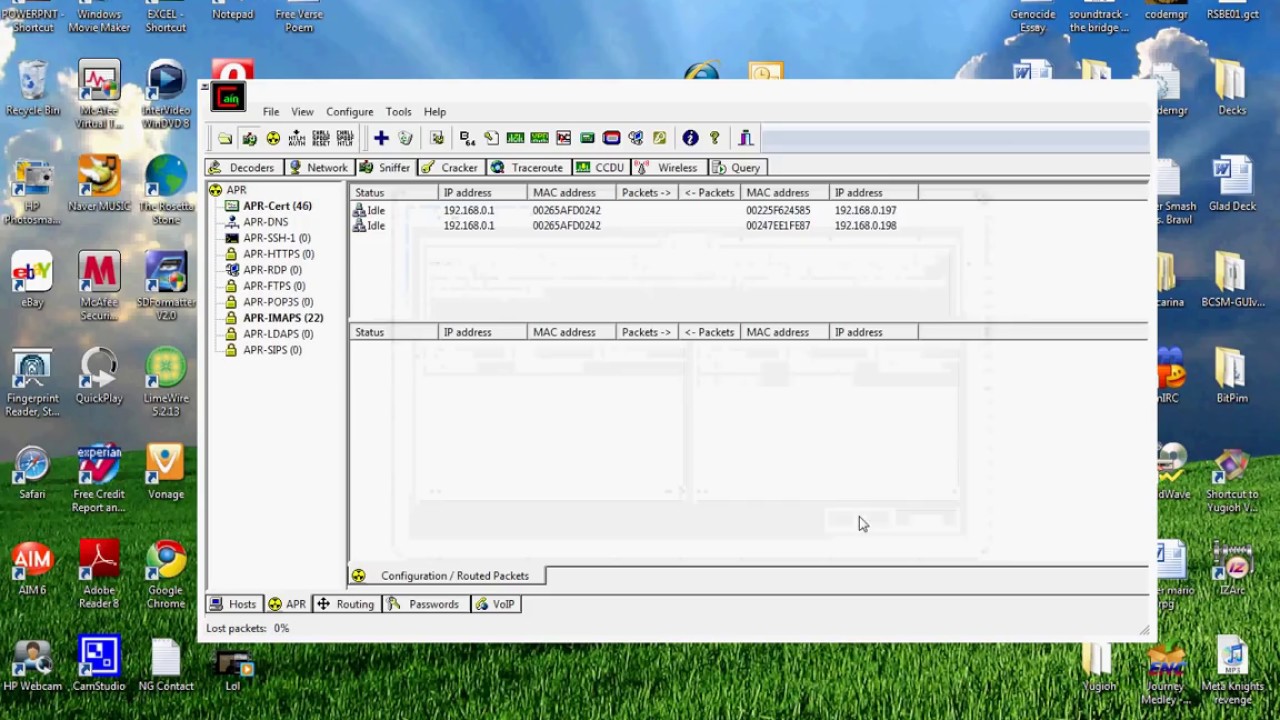Open the File menu
1280x720 pixels.
coord(271,112)
